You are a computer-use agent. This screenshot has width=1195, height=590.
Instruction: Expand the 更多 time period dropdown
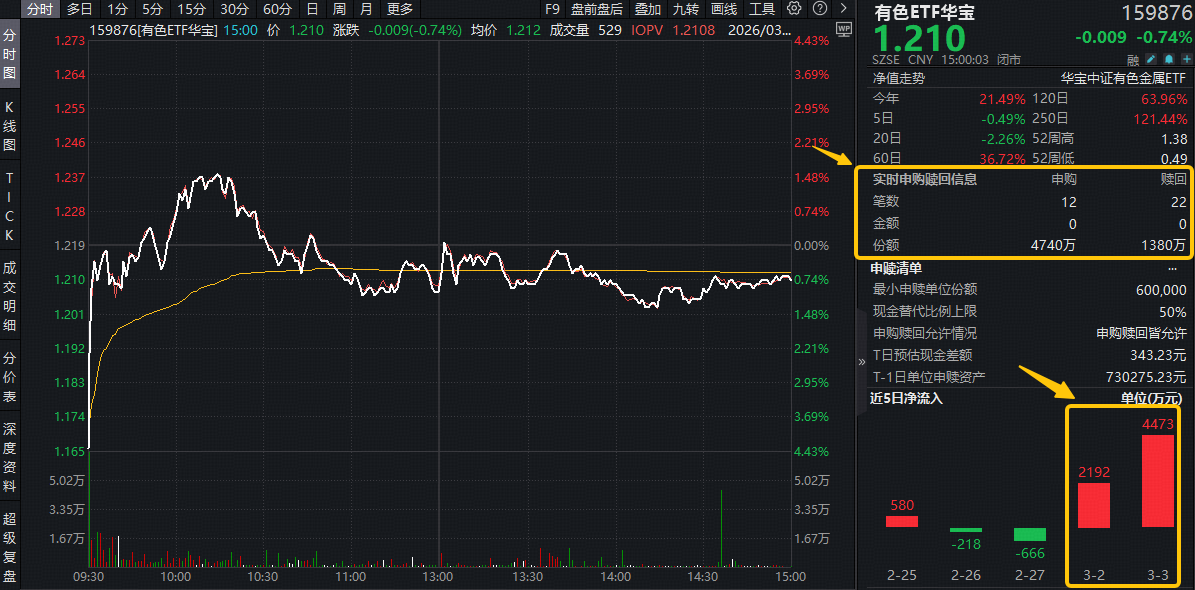click(400, 9)
